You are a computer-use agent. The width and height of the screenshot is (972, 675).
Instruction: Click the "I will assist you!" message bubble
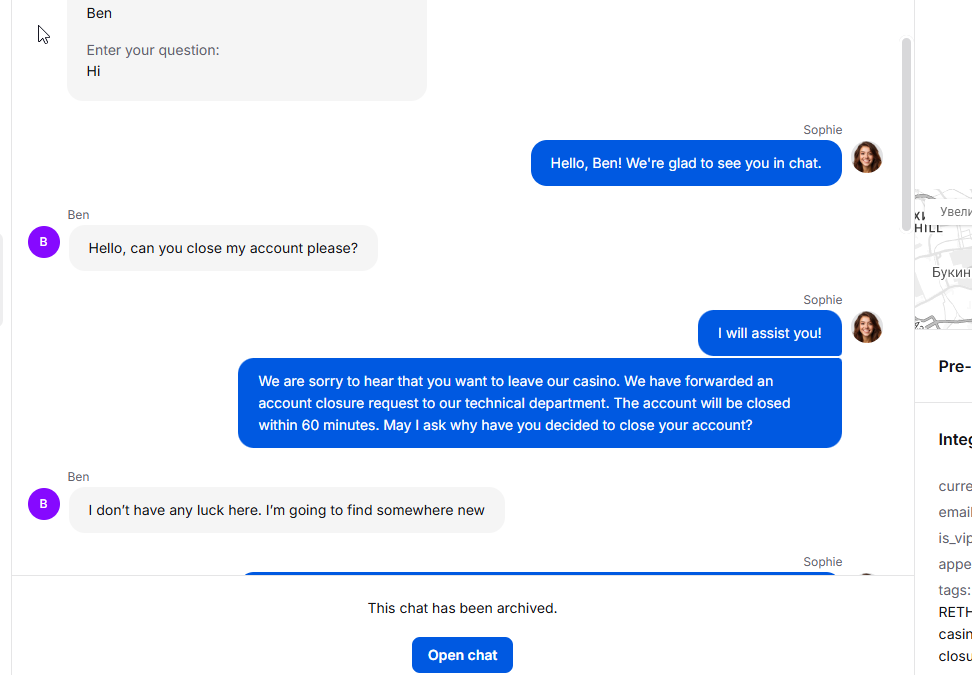tap(769, 333)
